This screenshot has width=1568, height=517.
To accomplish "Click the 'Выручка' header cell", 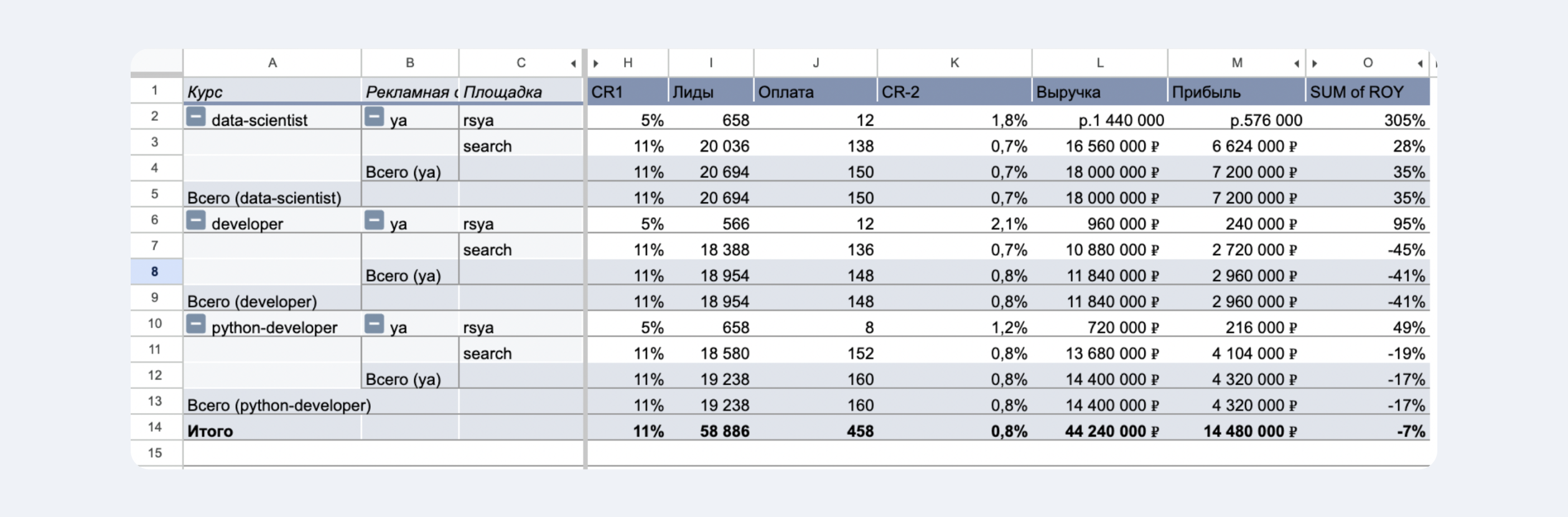I will click(1099, 92).
